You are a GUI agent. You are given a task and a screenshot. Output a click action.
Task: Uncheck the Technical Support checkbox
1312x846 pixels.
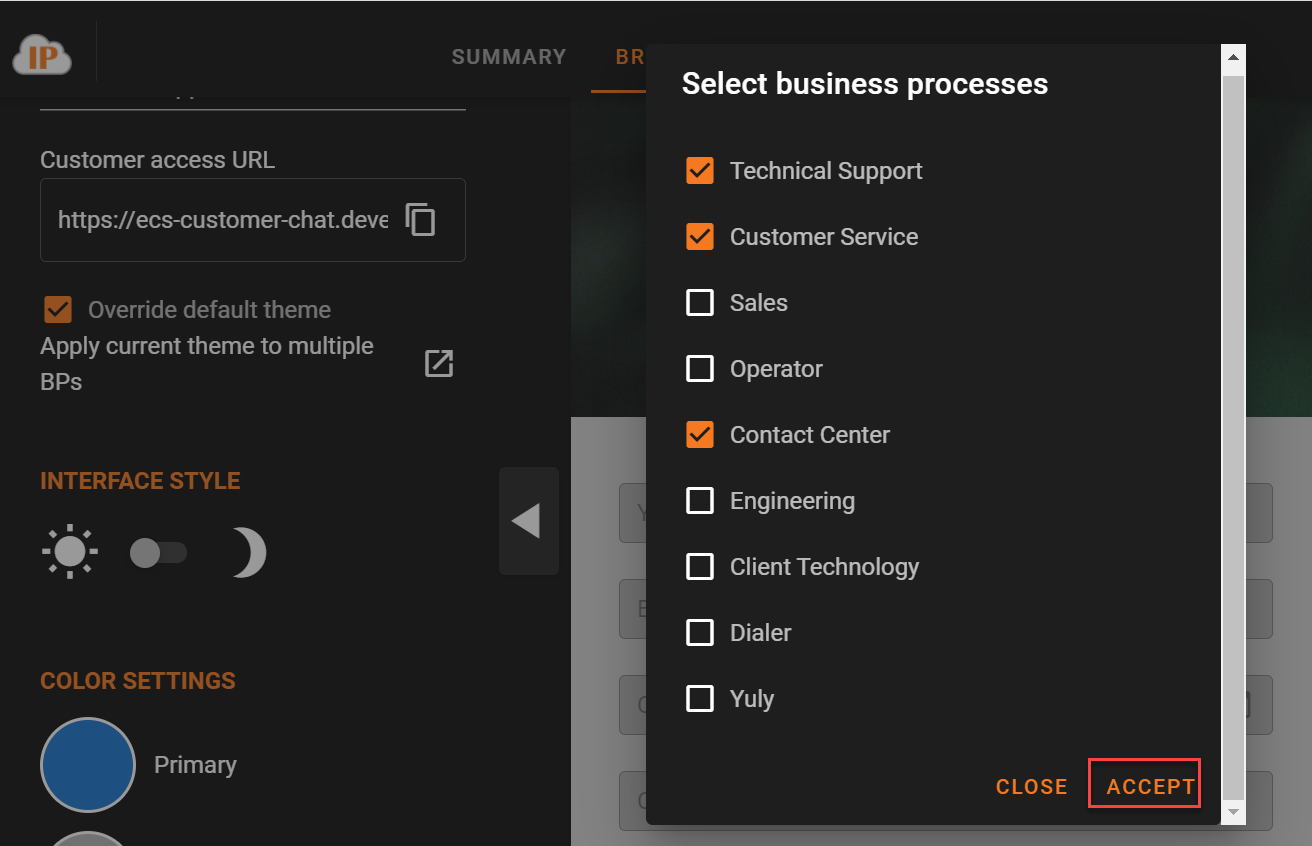(700, 171)
